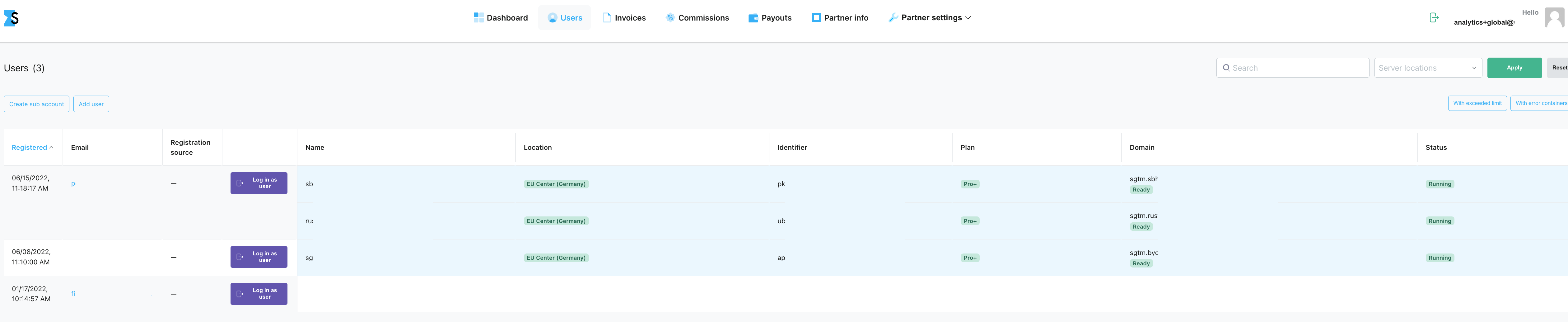Click the green Apply button
Viewport: 1568px width, 322px height.
click(x=1514, y=68)
